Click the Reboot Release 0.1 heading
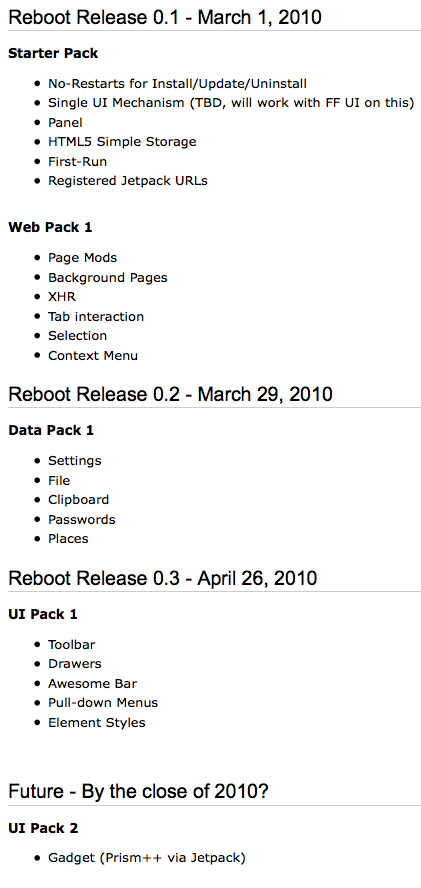 coord(165,17)
